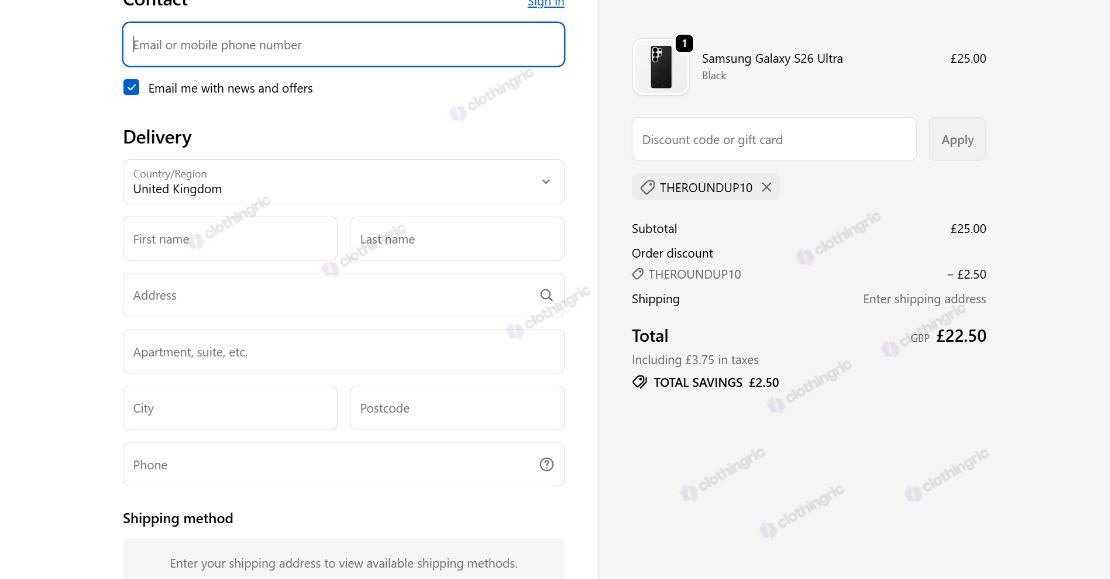Click the order discount tag icon

(638, 274)
